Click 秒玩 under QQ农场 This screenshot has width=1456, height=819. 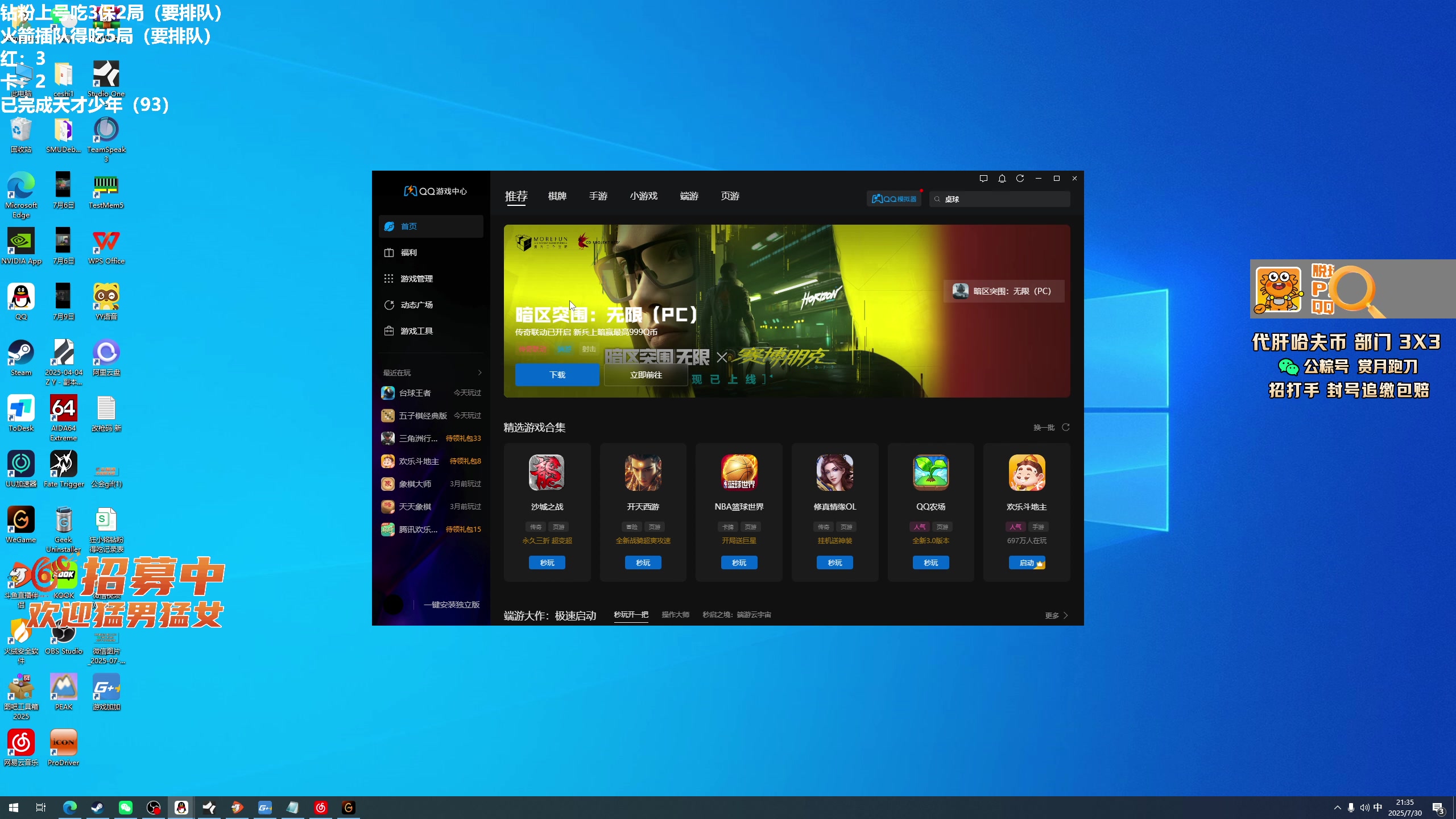click(930, 562)
